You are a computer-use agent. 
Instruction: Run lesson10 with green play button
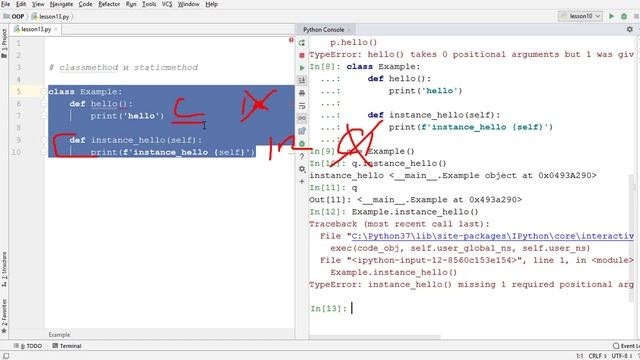coord(611,16)
